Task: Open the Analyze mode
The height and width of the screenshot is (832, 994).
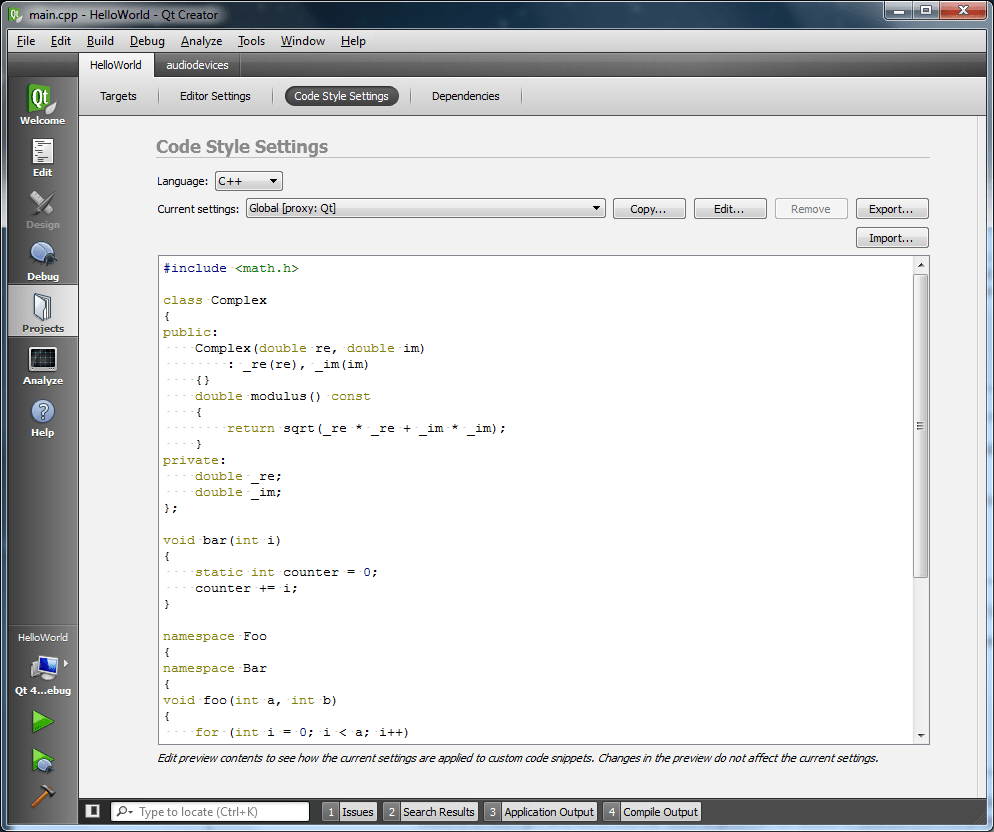Action: [41, 366]
